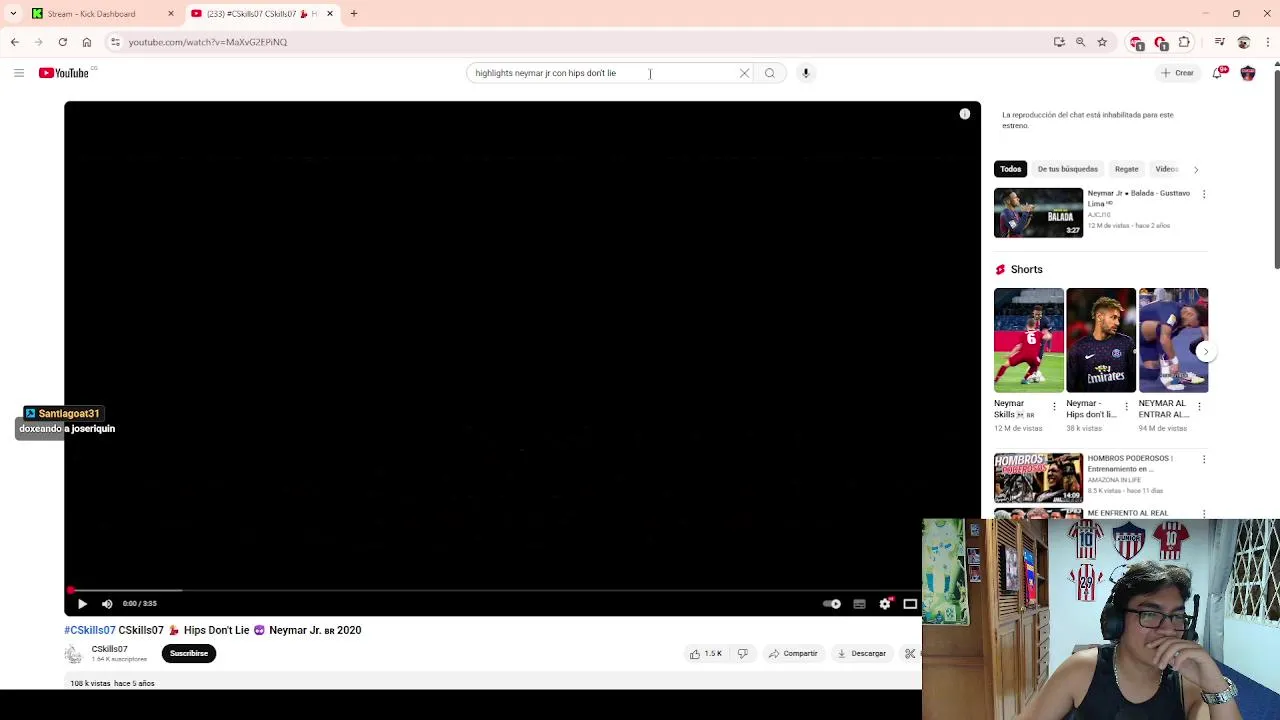Run the search with the magnifier icon
Screen dimensions: 1280x720
770,73
